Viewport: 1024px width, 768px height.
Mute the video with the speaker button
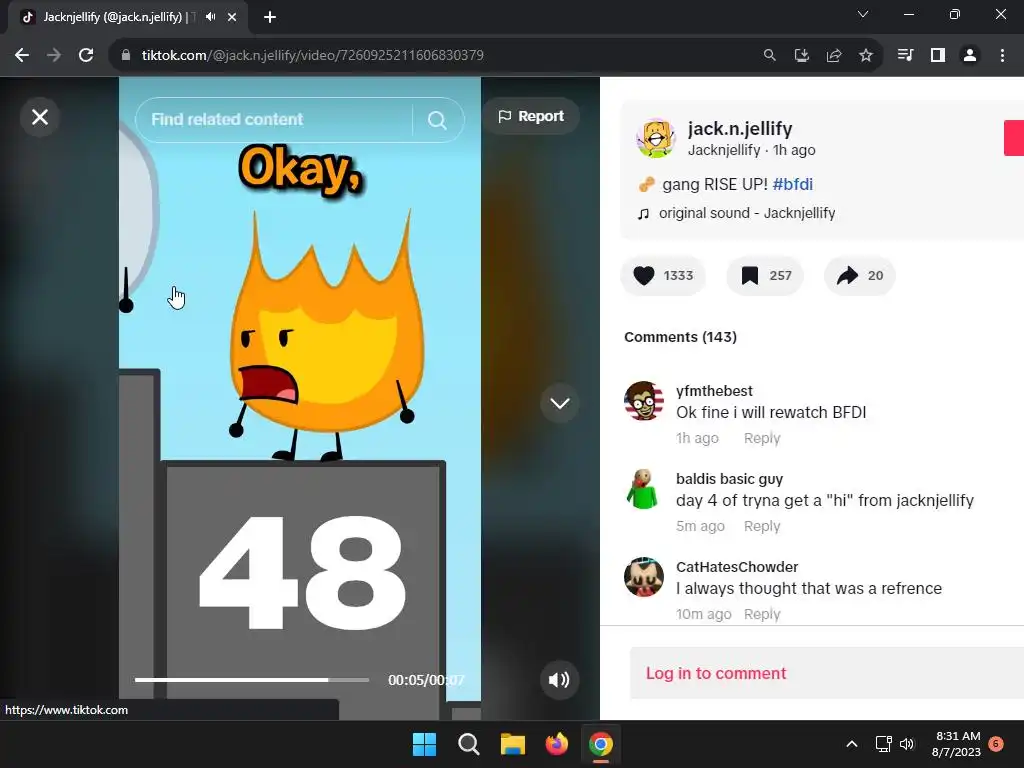(559, 680)
